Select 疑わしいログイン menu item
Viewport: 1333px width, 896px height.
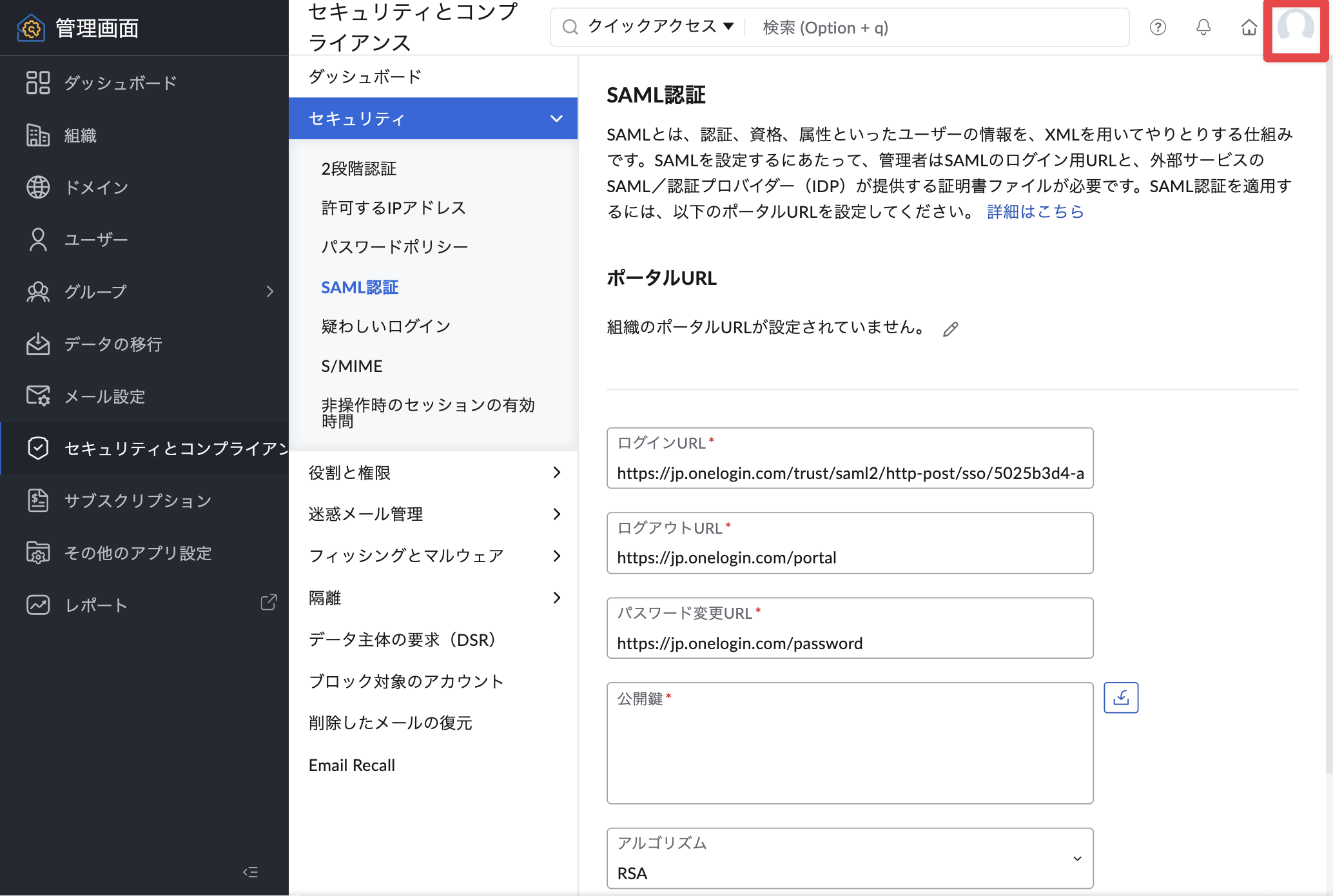(385, 327)
